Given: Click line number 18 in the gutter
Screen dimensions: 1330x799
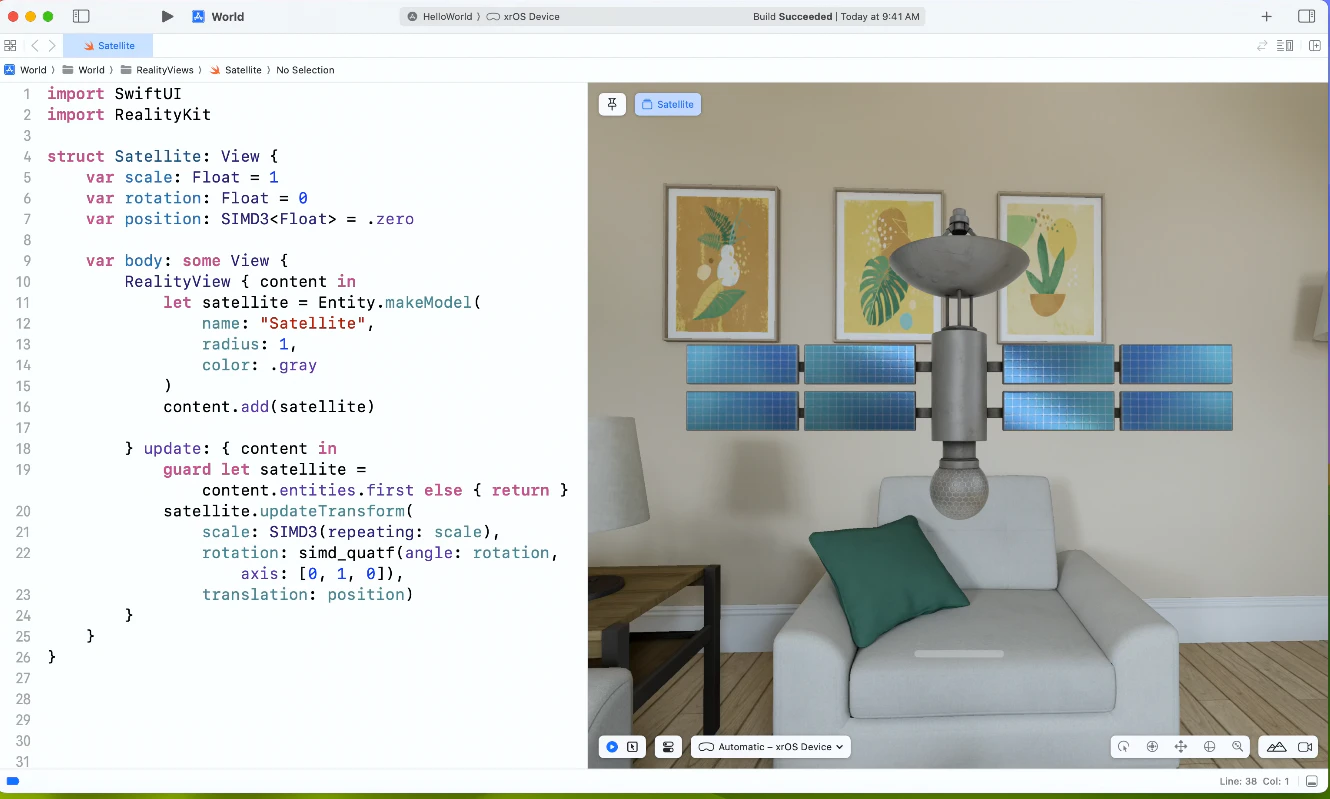Looking at the screenshot, I should pos(23,449).
